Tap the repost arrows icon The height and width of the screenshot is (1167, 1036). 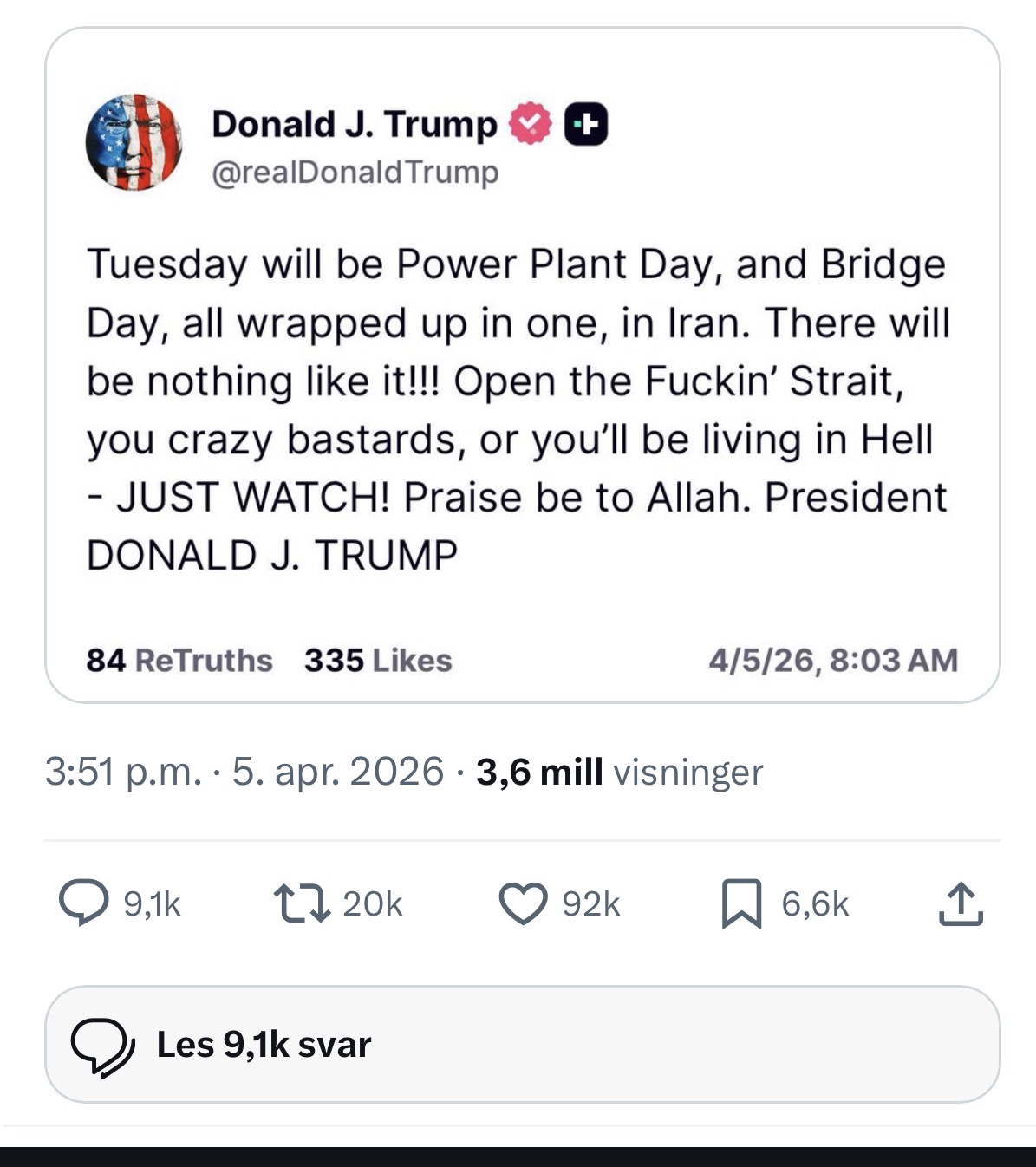301,903
